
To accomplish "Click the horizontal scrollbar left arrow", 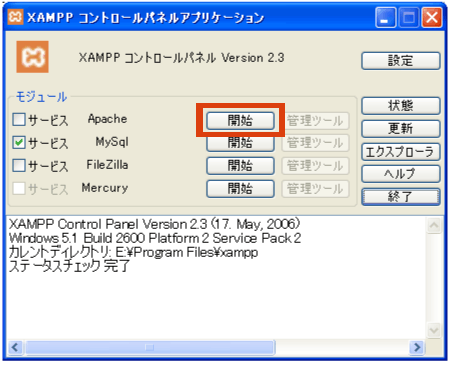I will (x=15, y=347).
